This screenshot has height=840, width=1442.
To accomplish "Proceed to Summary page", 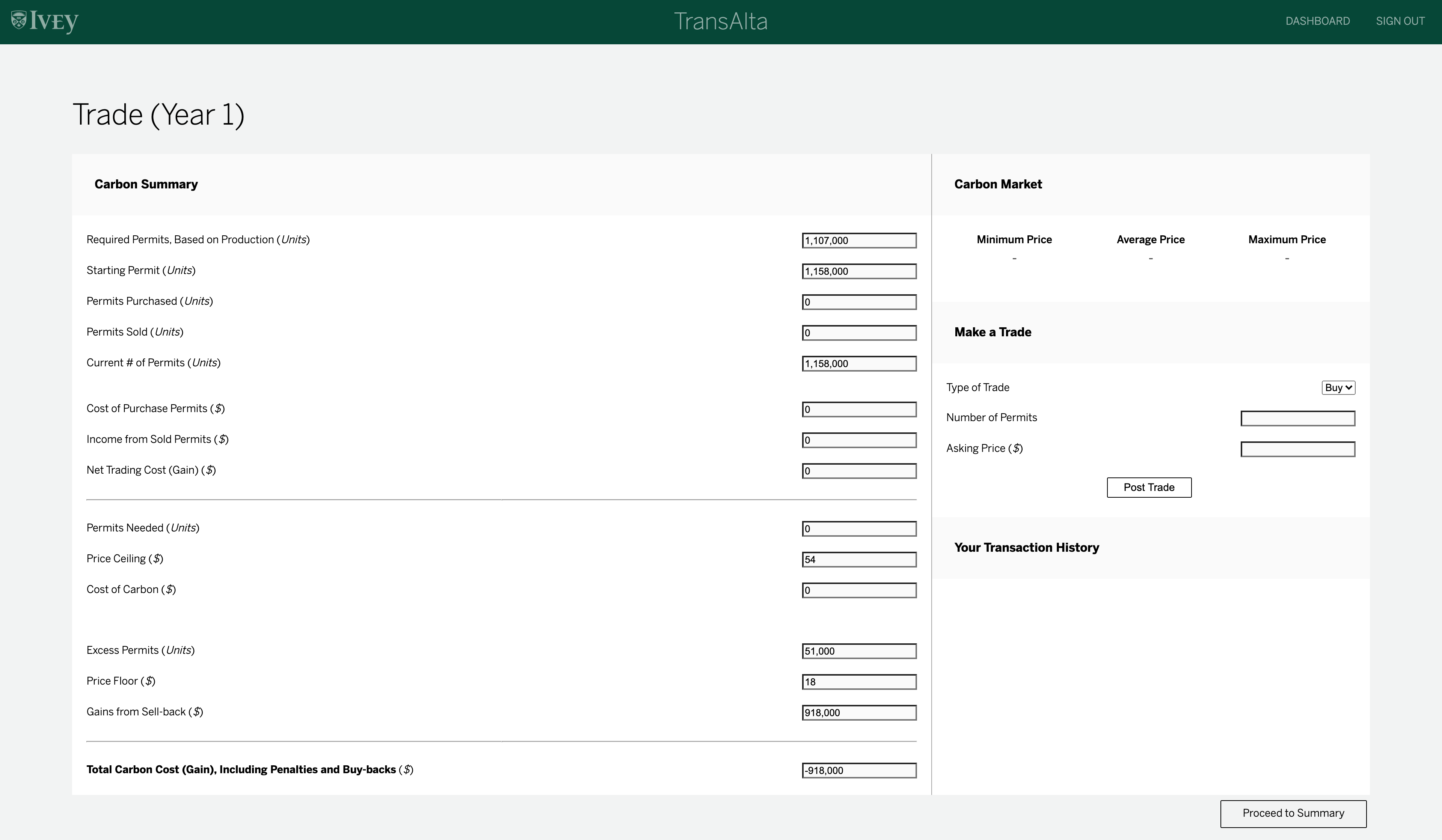I will click(x=1293, y=813).
